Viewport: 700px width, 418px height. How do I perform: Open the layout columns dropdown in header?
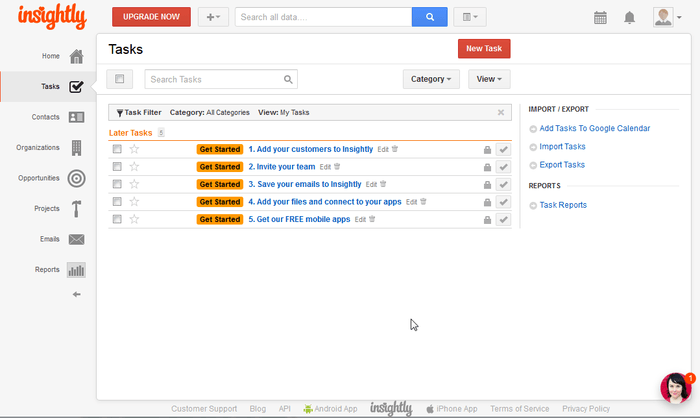pos(470,17)
